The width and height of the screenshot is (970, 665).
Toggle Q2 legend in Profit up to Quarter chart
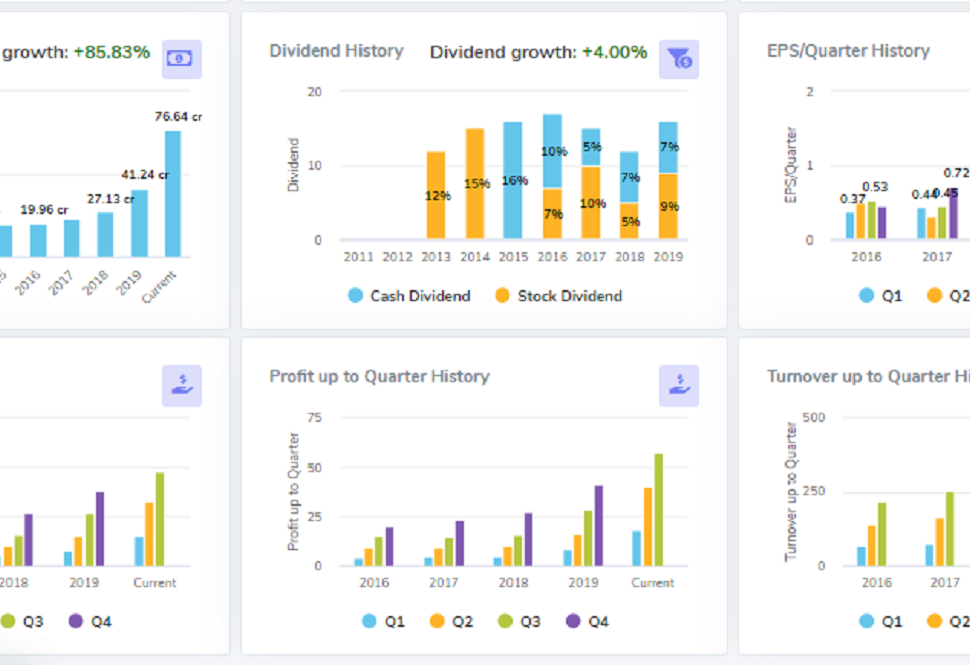(x=451, y=621)
